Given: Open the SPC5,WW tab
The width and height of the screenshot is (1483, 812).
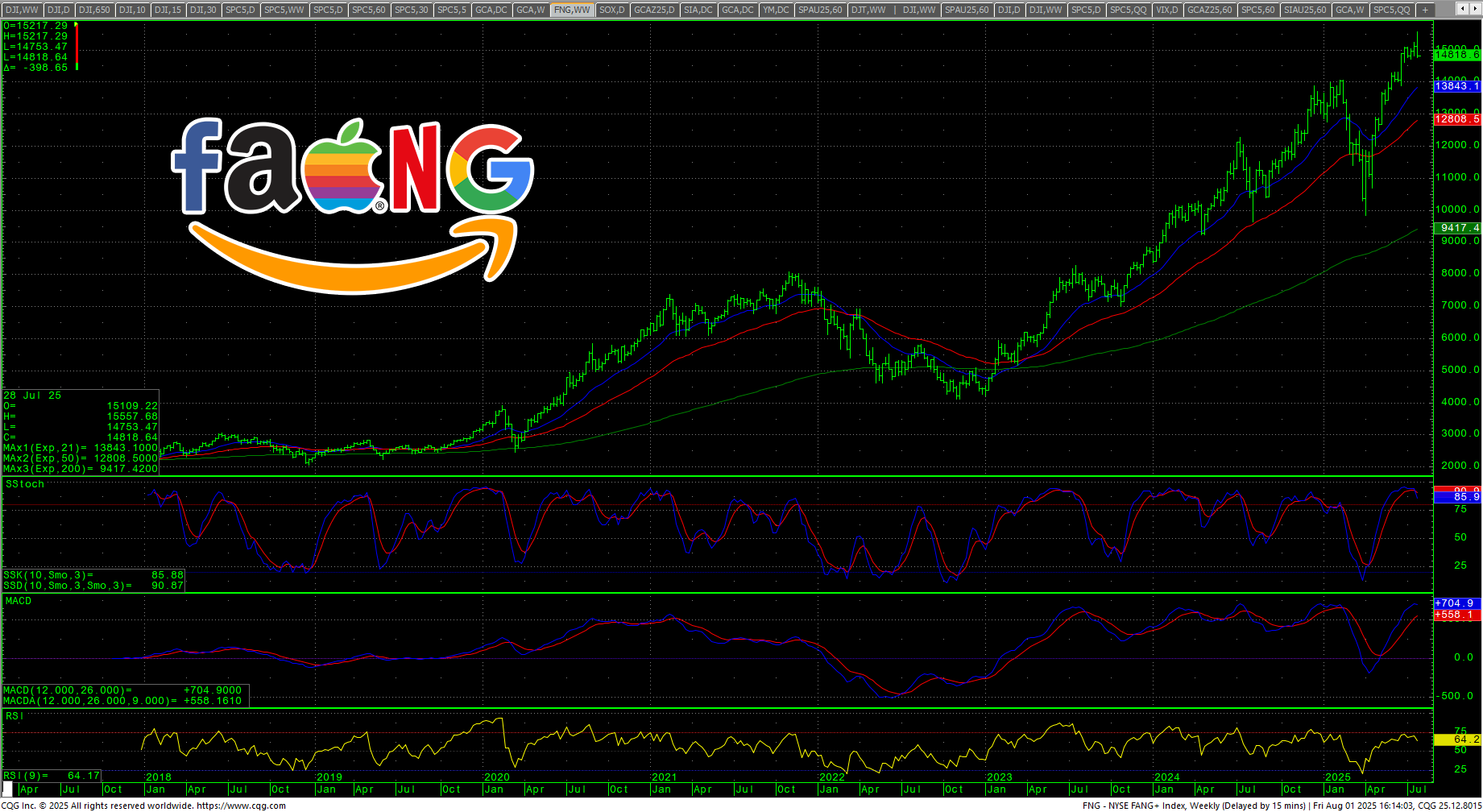Looking at the screenshot, I should click(284, 10).
